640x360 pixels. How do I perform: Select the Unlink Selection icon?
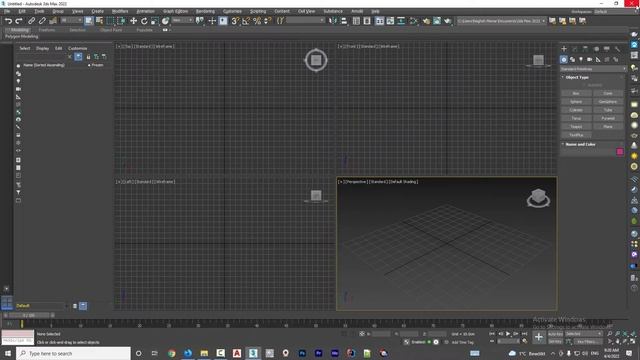[x=42, y=21]
